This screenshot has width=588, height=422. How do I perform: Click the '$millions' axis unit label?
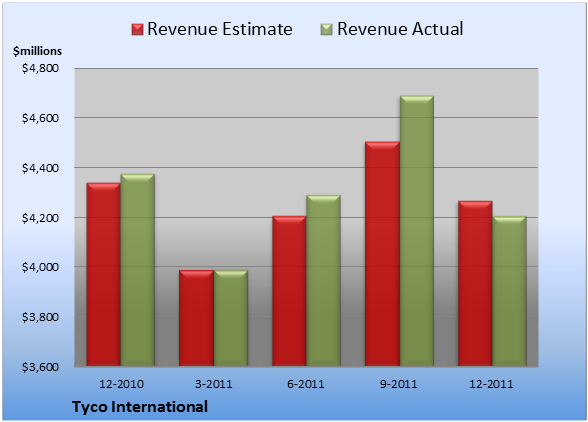point(38,51)
